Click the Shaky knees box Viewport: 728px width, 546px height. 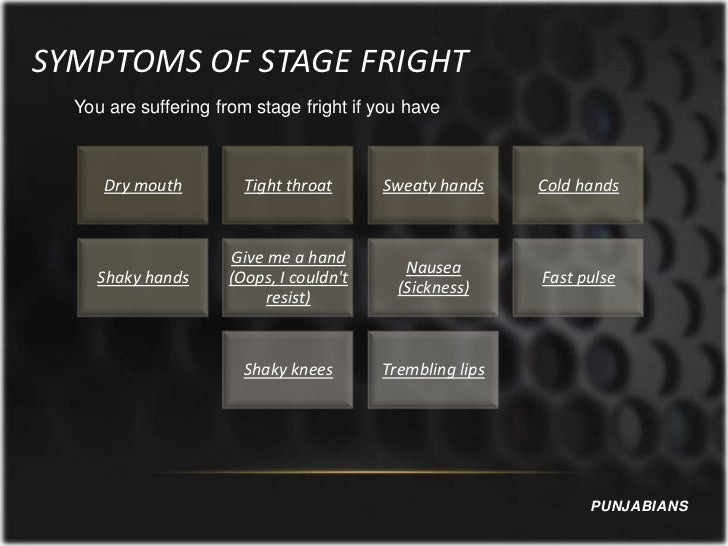coord(288,370)
